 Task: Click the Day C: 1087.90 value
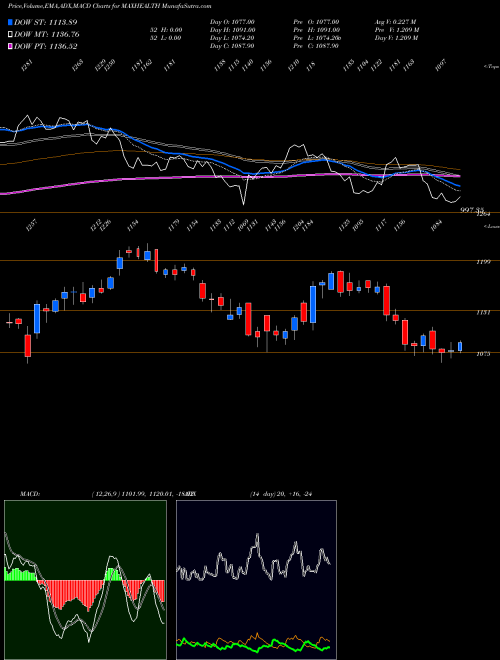tap(232, 46)
